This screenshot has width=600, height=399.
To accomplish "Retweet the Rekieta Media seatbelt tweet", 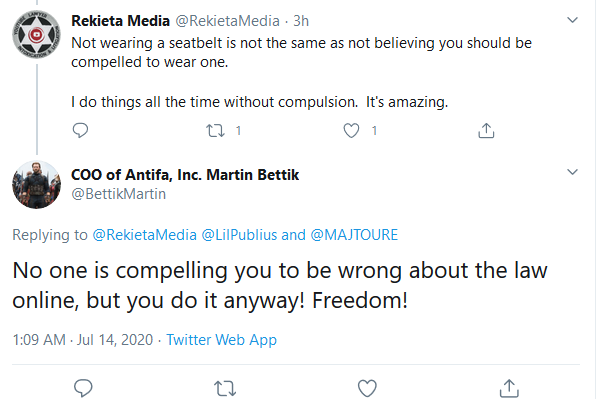I will (x=215, y=131).
